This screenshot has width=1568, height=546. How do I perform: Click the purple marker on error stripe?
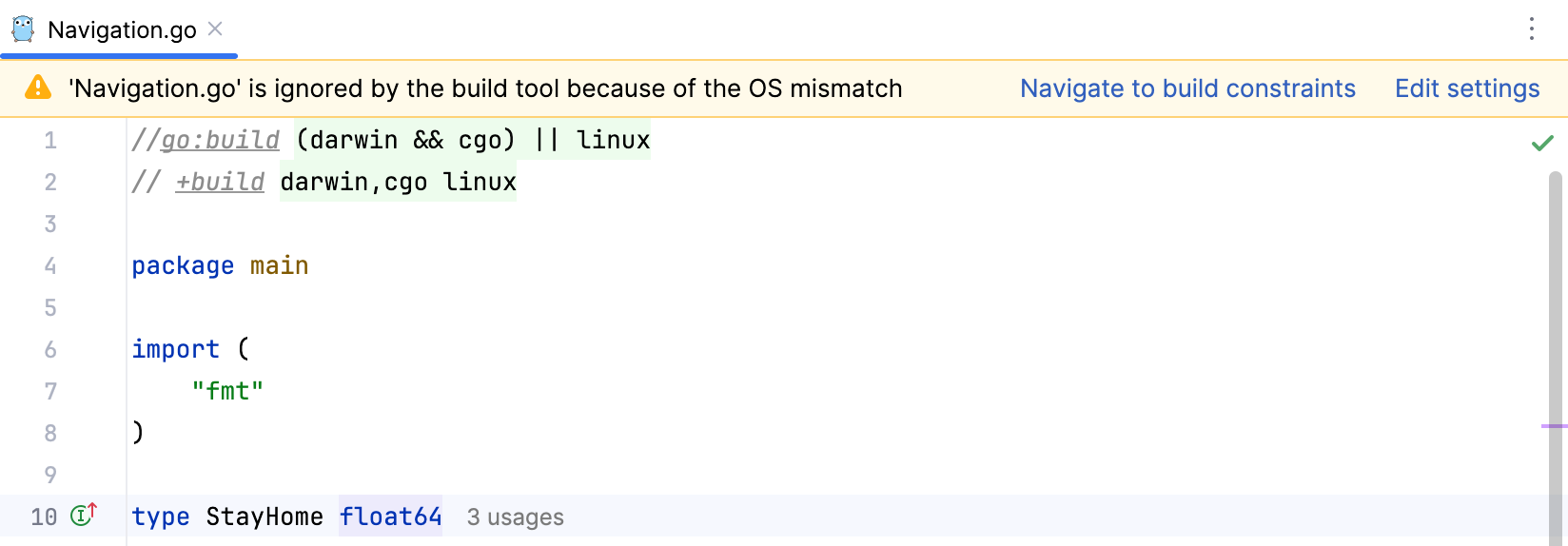1553,426
